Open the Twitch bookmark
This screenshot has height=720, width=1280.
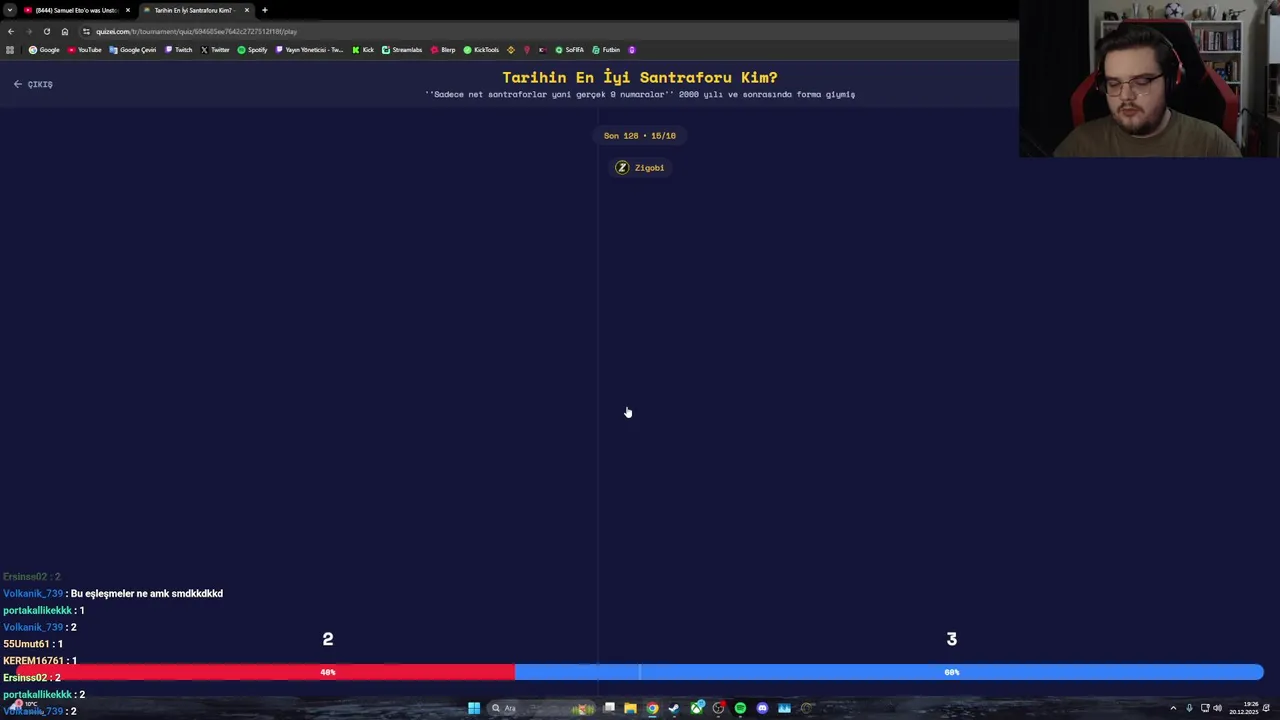[179, 50]
